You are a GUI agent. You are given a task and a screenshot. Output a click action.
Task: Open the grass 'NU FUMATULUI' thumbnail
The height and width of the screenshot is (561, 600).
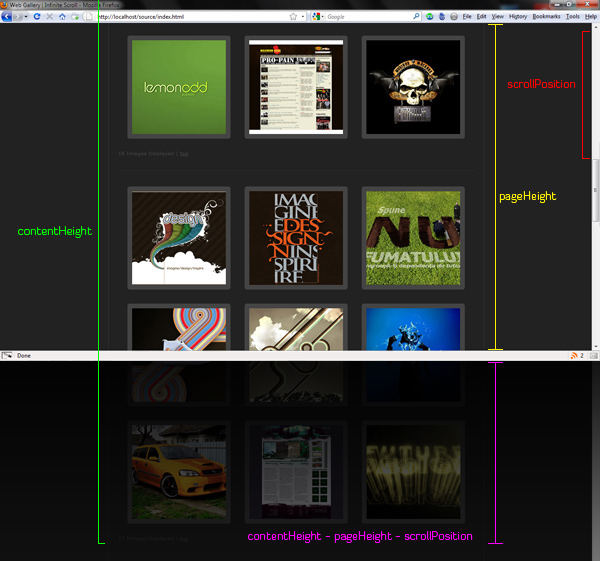pyautogui.click(x=413, y=238)
